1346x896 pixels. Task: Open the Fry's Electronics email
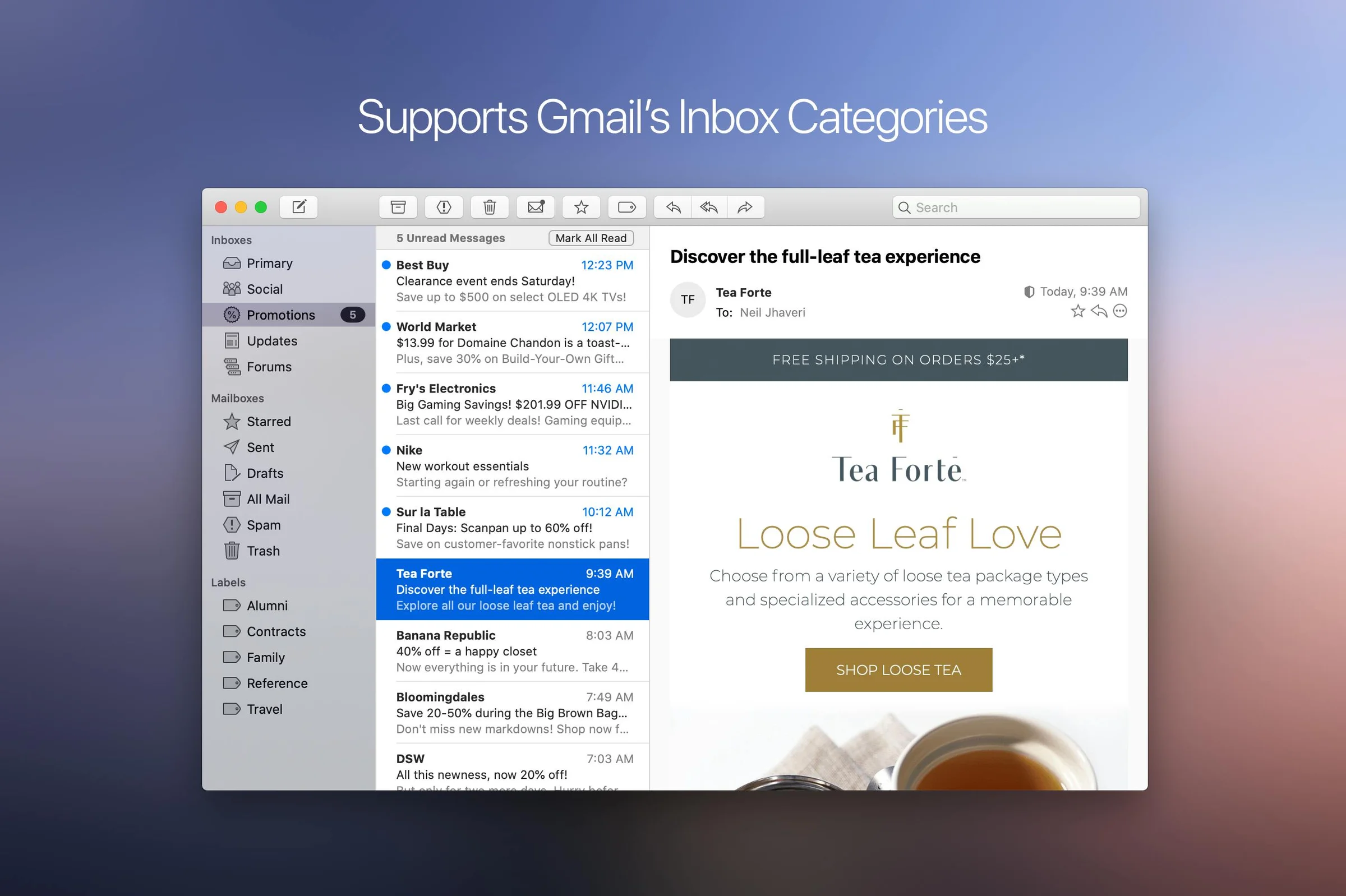point(513,404)
